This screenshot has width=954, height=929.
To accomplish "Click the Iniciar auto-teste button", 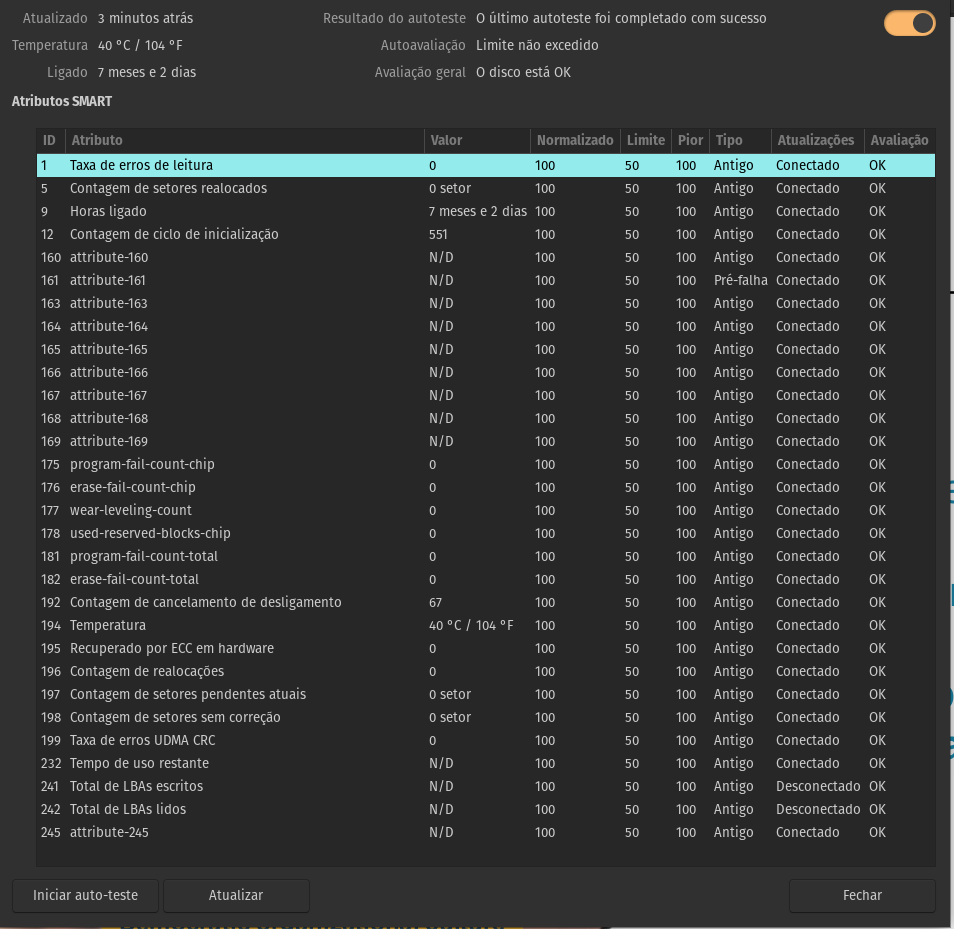I will [x=85, y=895].
